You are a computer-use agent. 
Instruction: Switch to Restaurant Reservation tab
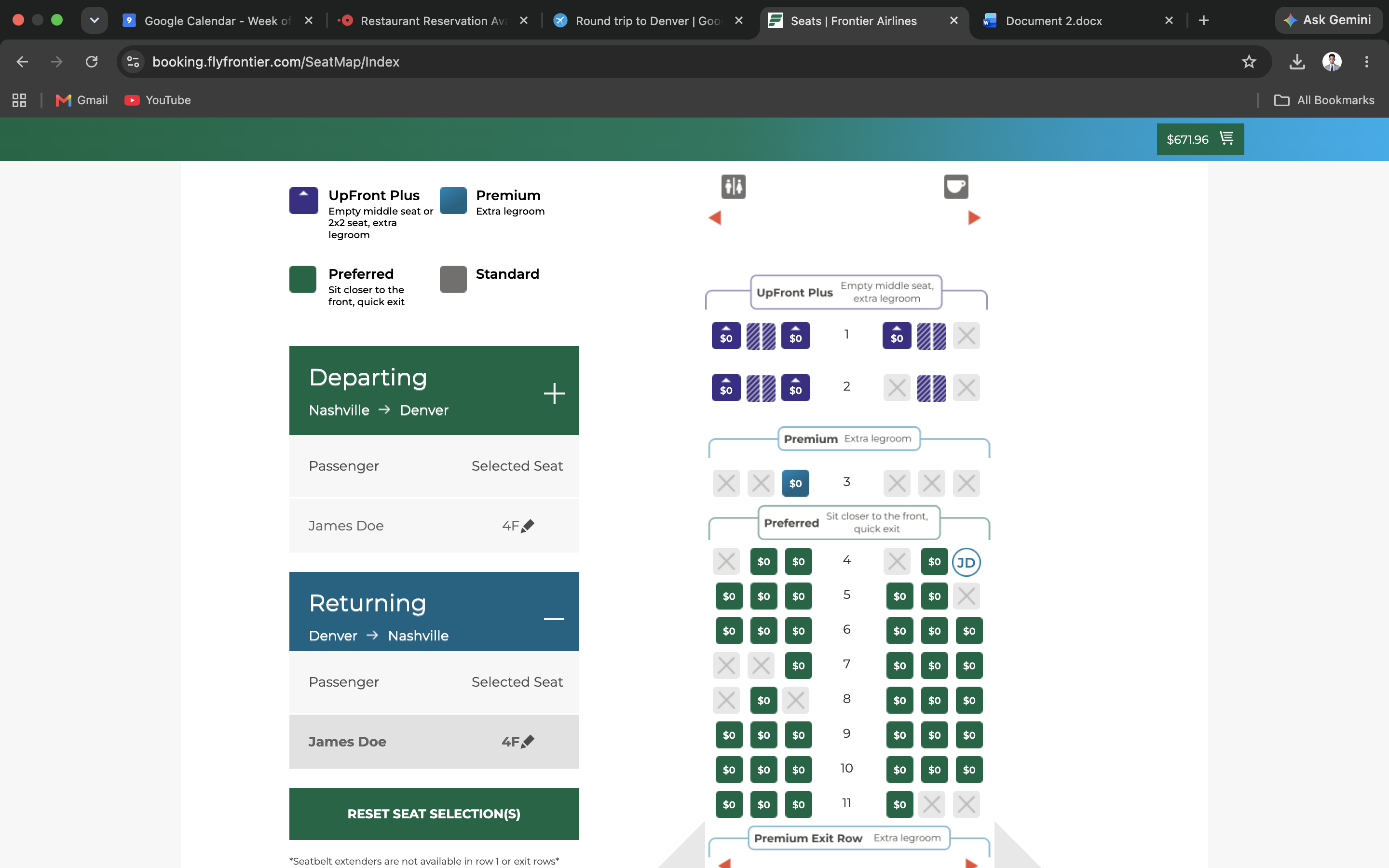[x=432, y=21]
